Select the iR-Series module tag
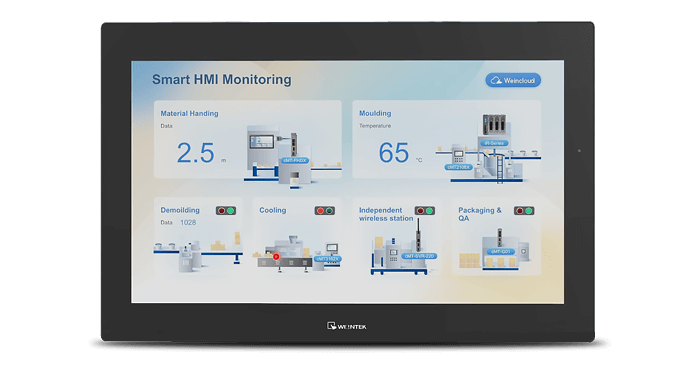This screenshot has width=700, height=375. (x=494, y=143)
